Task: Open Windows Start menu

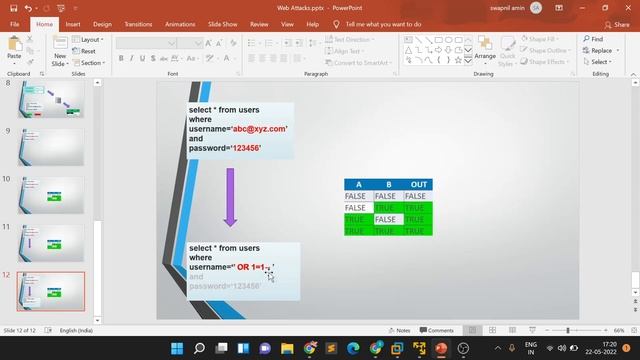Action: 177,348
